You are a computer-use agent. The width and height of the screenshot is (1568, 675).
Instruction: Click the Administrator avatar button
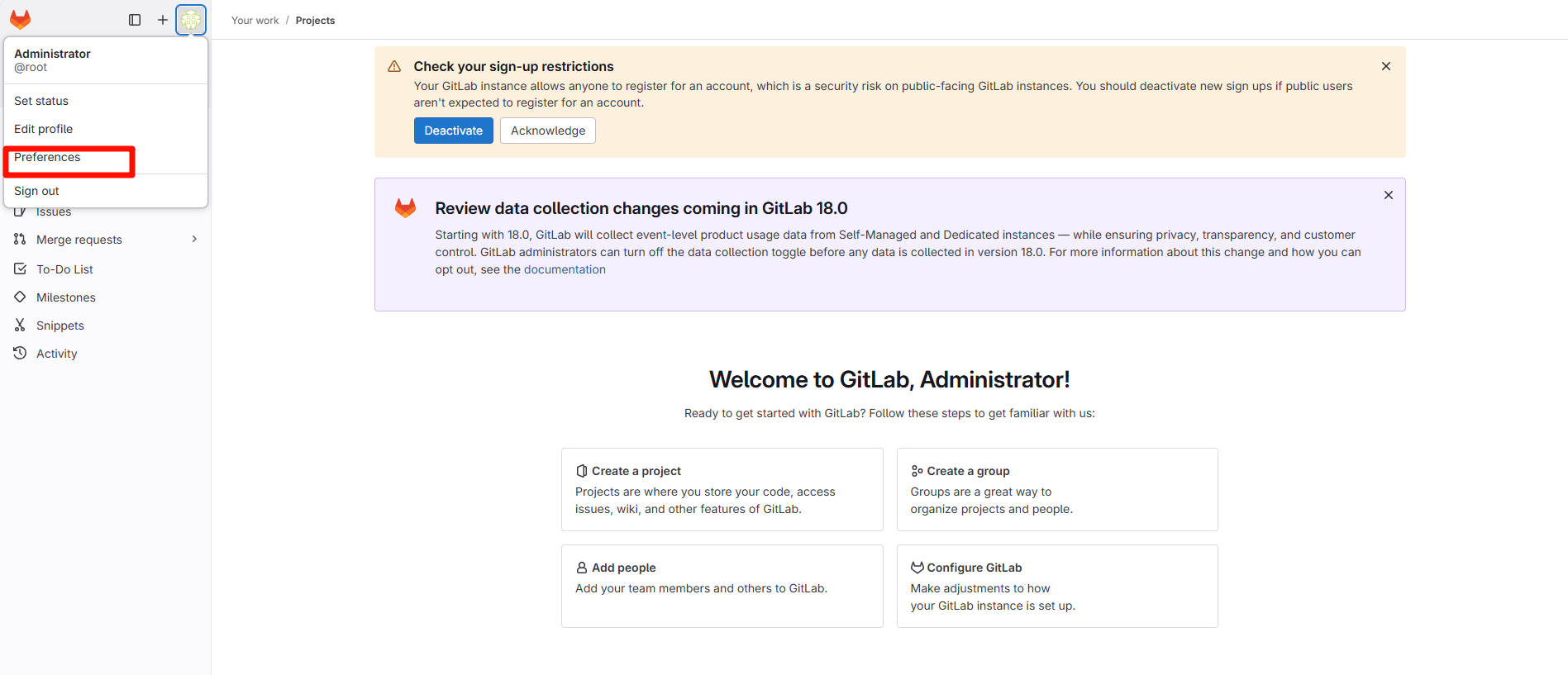[191, 20]
